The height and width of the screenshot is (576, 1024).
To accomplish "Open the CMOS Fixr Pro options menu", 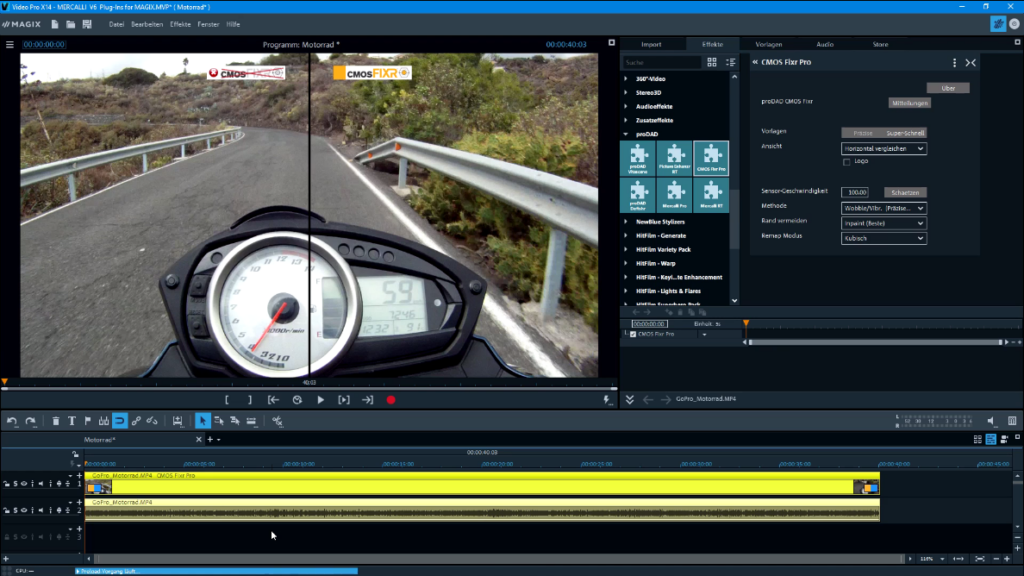I will pyautogui.click(x=954, y=63).
